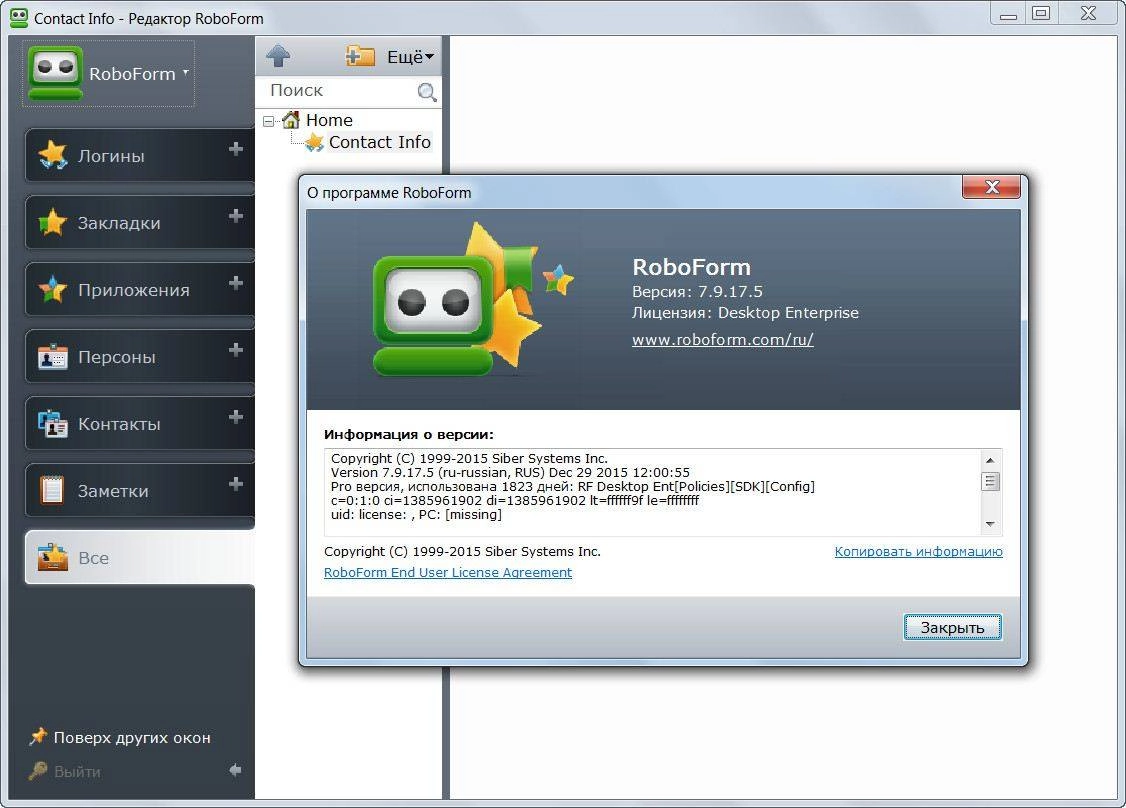Click the uid: license line in info box

(x=416, y=514)
